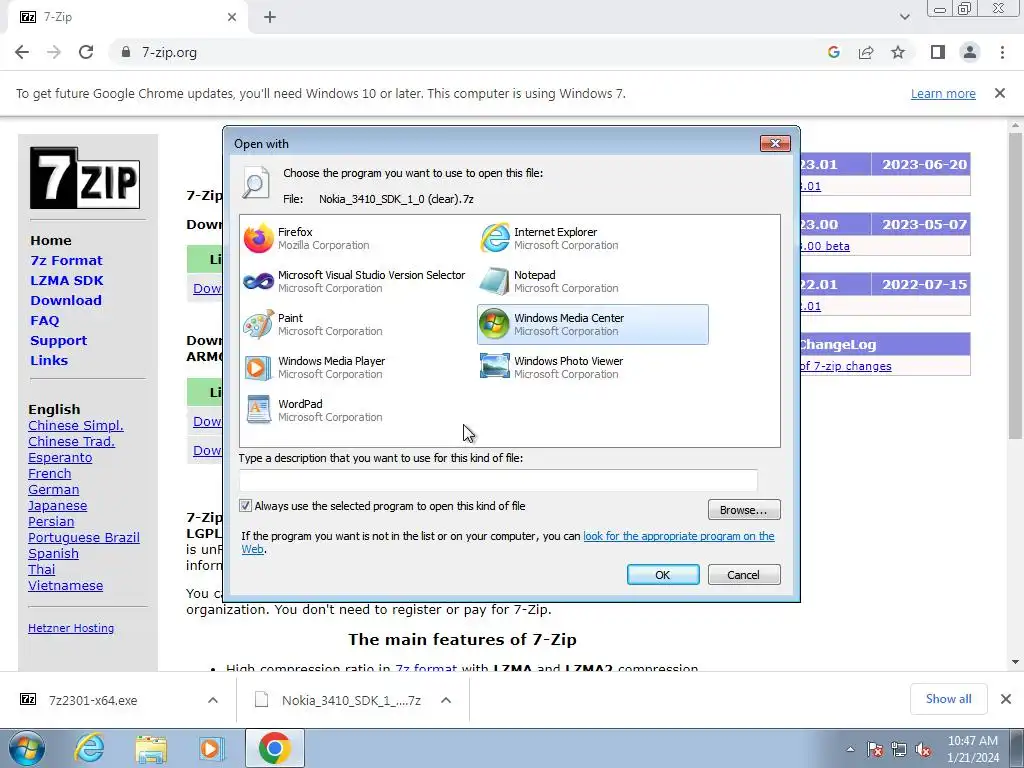Open the Chrome profile avatar

(970, 52)
